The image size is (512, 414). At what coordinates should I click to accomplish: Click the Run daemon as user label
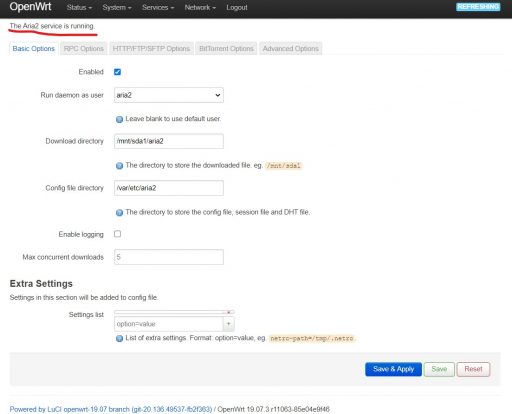(72, 95)
